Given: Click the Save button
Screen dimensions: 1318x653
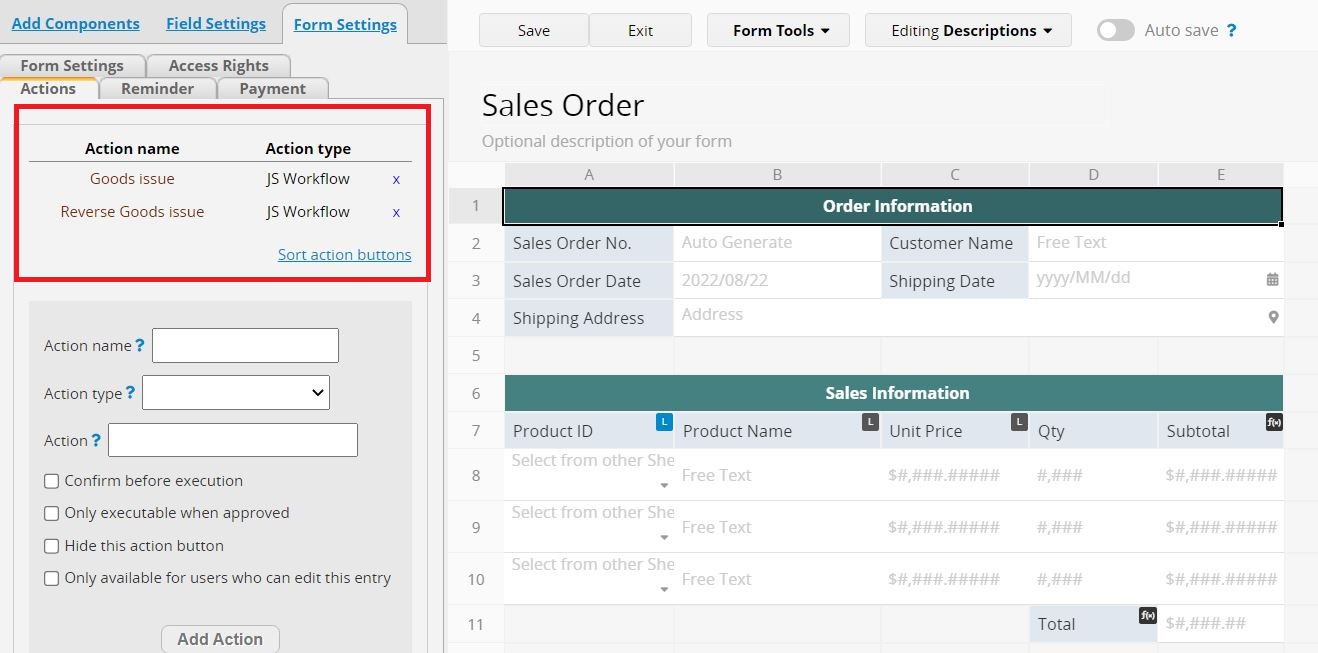Looking at the screenshot, I should click(534, 30).
